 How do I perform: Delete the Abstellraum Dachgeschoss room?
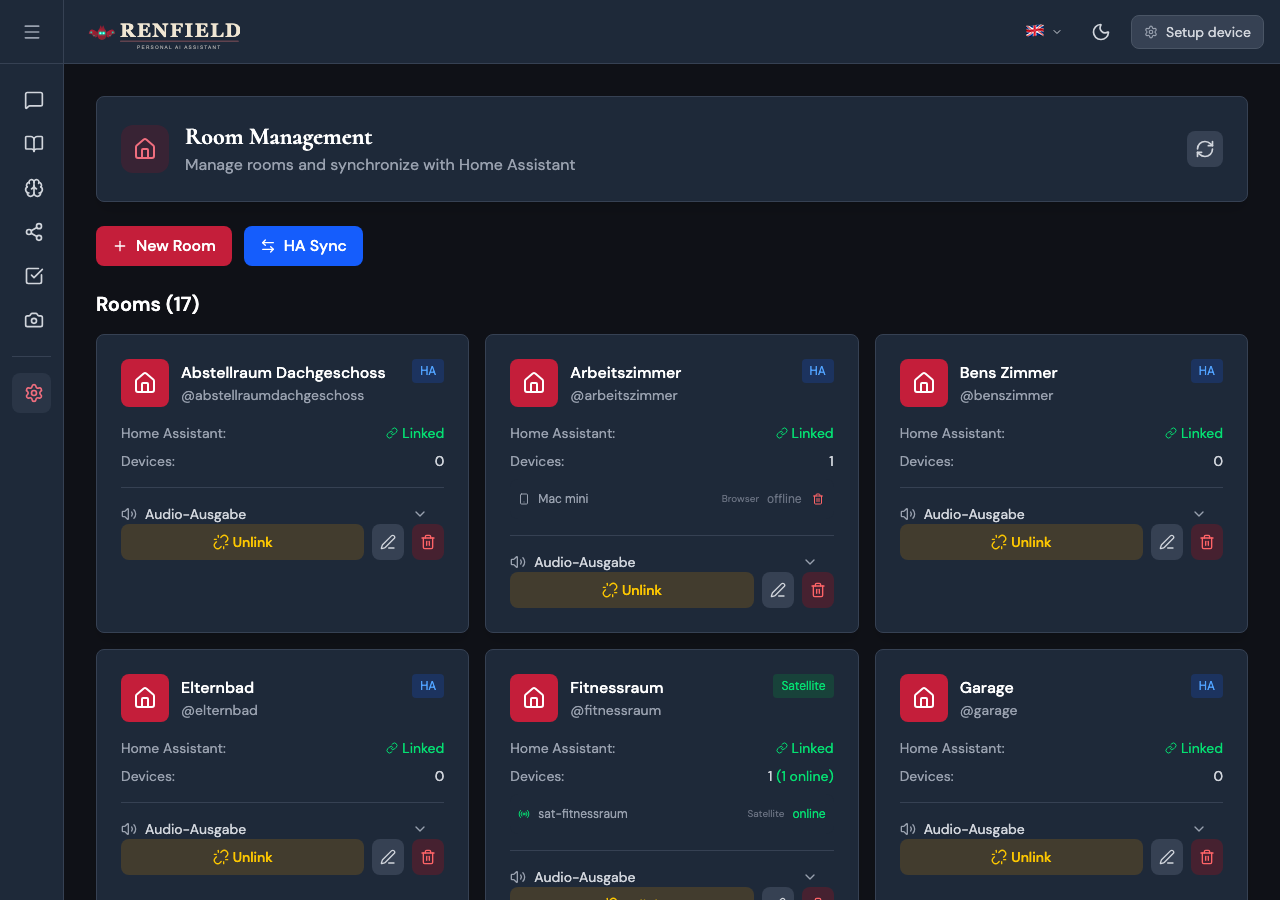pyautogui.click(x=428, y=542)
